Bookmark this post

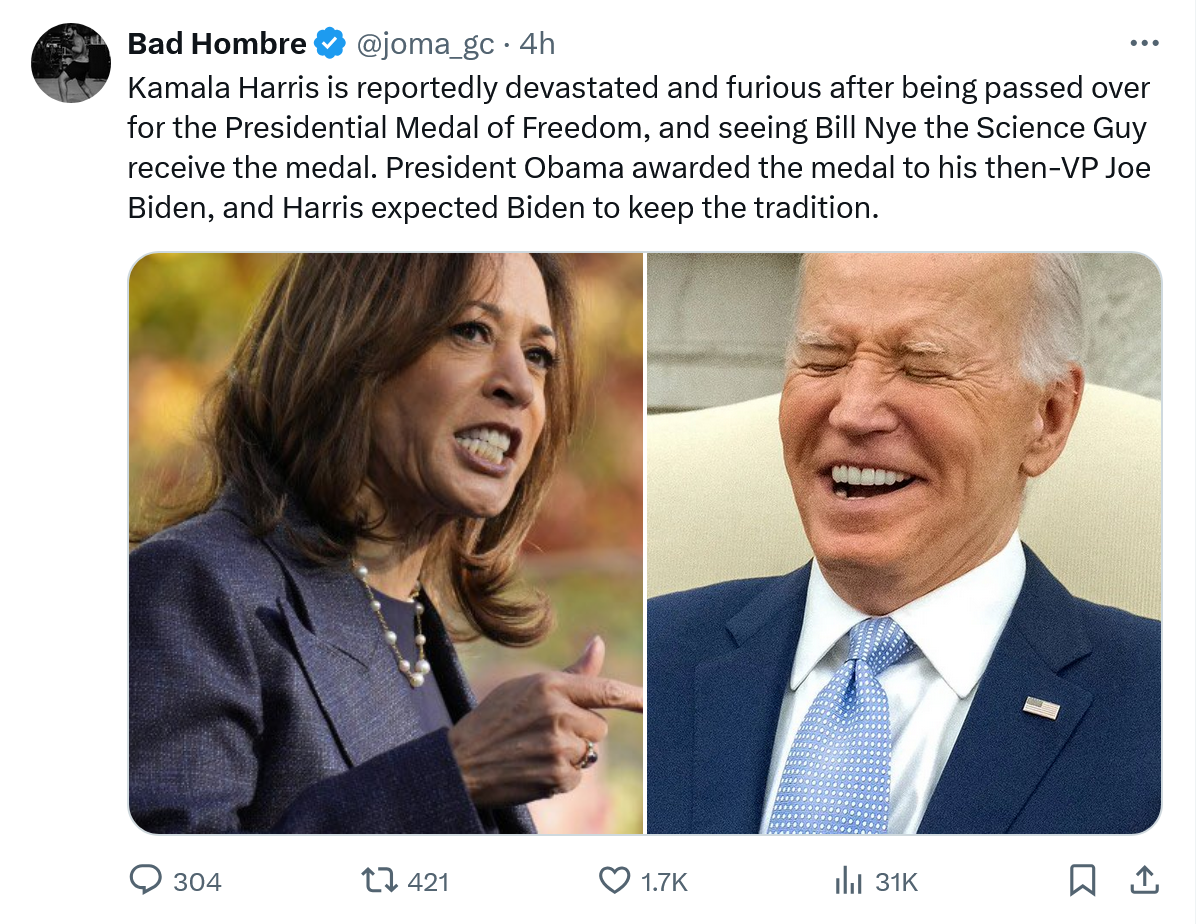1082,880
